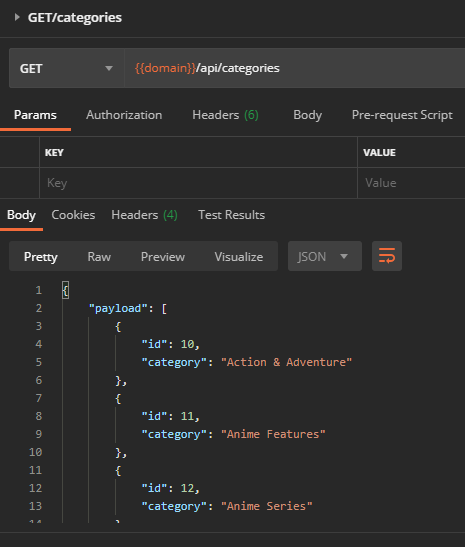Open the request Headers (6) tab
Image resolution: width=465 pixels, height=547 pixels.
click(225, 115)
